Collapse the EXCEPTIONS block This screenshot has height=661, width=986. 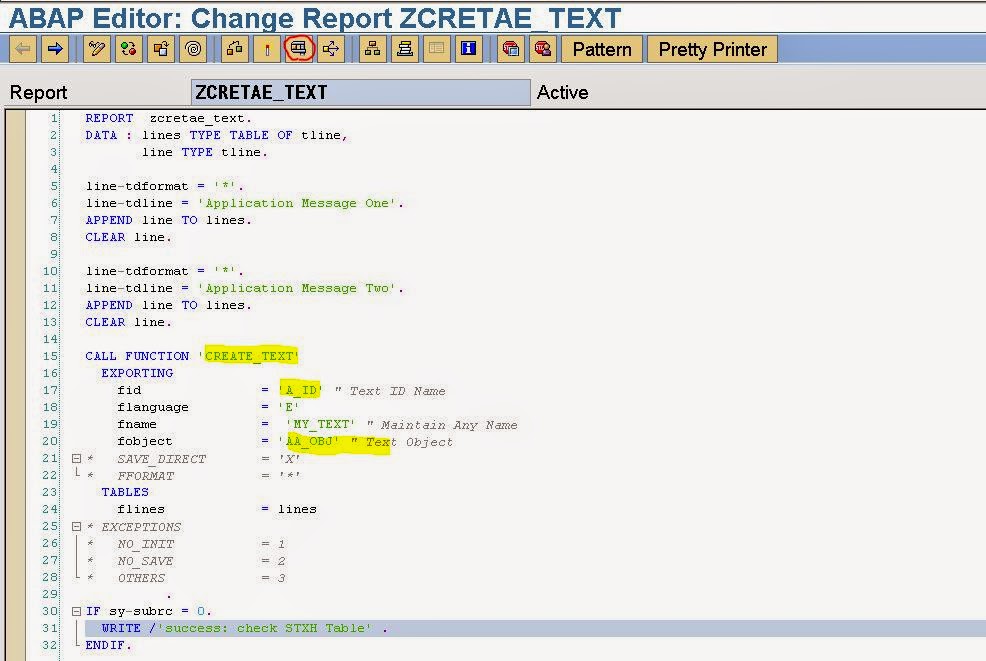click(77, 527)
